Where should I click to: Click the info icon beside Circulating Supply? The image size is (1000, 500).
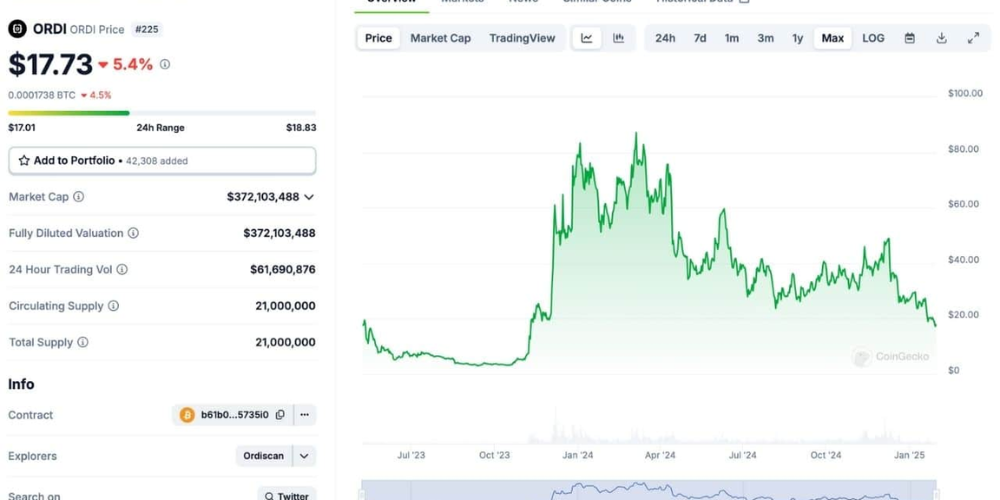[113, 306]
